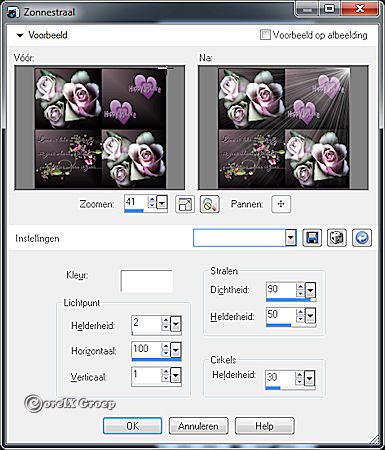Enable Voorbeeld op afbeelding checkbox

click(265, 35)
